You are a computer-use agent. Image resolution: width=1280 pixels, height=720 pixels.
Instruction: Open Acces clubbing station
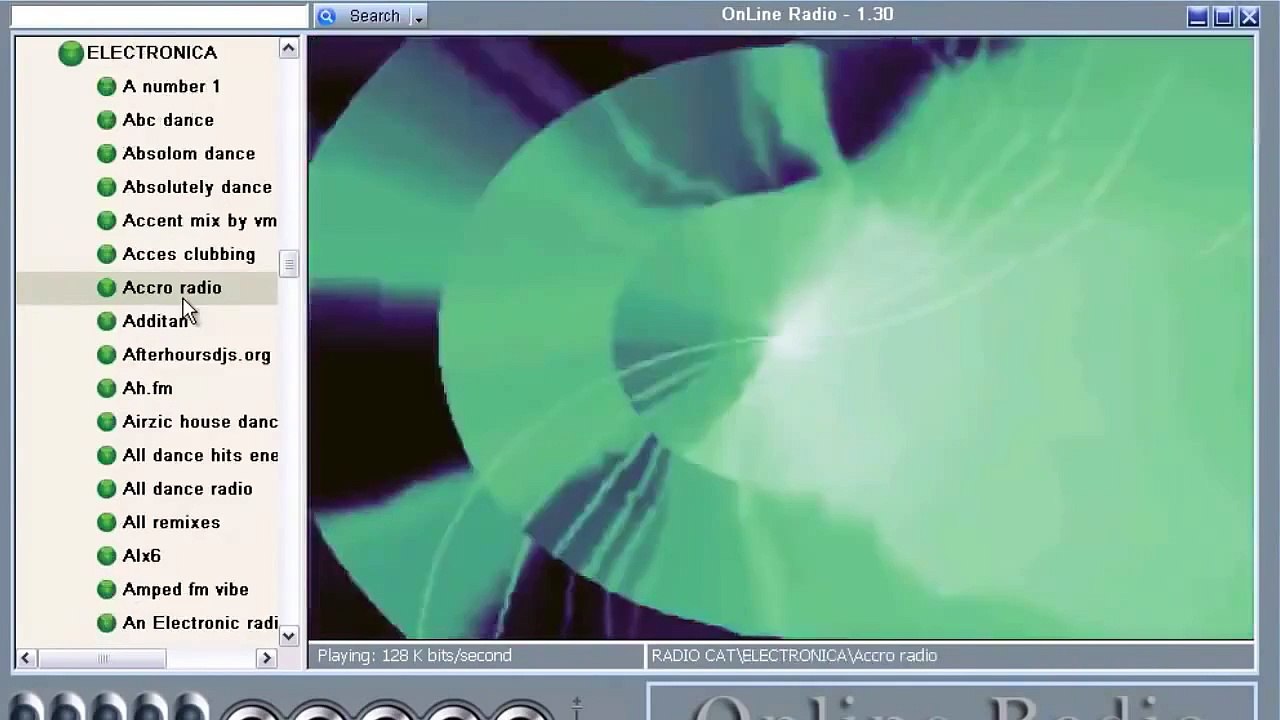point(188,254)
